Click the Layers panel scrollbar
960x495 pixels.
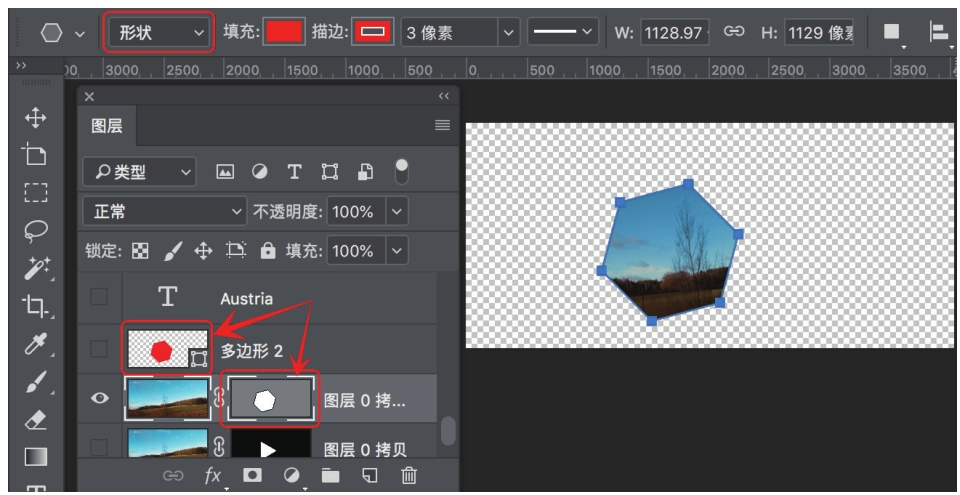click(448, 431)
